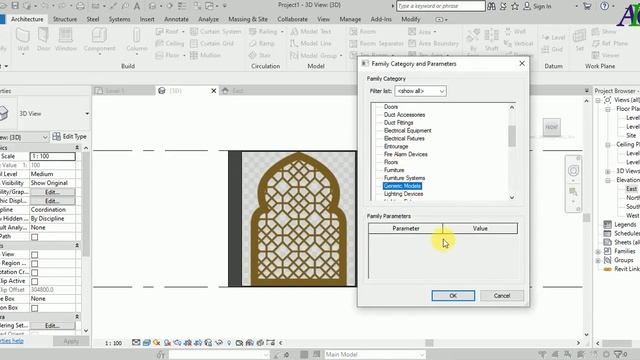
Task: Click the Grid datum tool
Action: point(552,49)
